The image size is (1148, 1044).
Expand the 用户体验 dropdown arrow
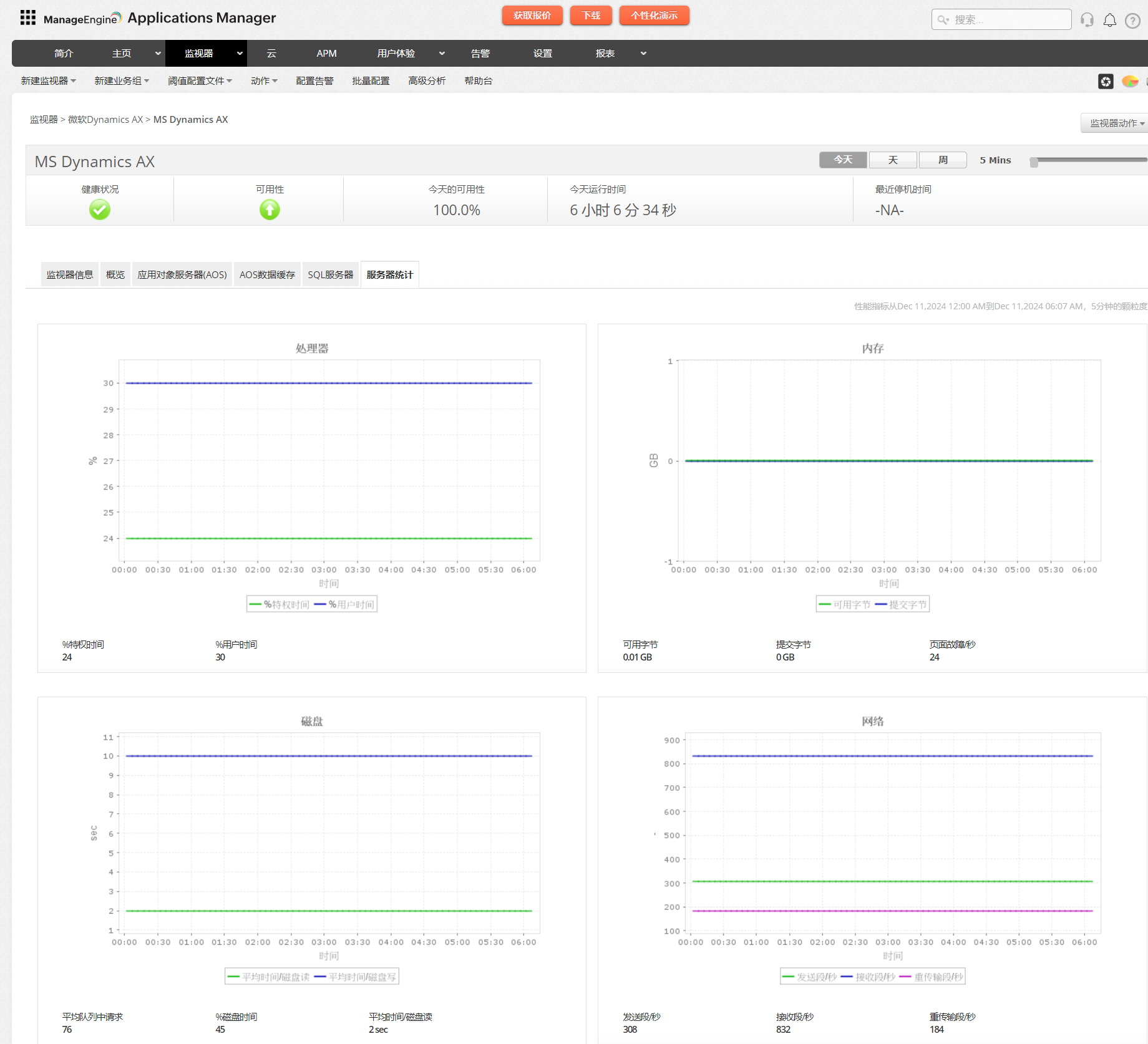[442, 54]
